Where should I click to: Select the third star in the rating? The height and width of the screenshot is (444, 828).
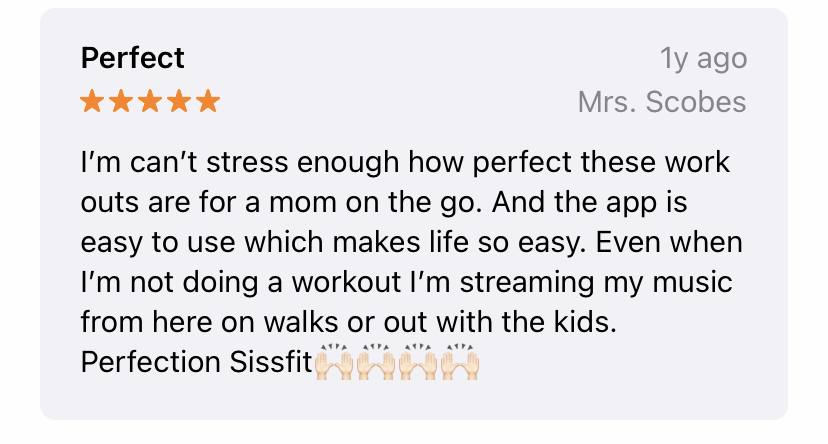(x=150, y=101)
